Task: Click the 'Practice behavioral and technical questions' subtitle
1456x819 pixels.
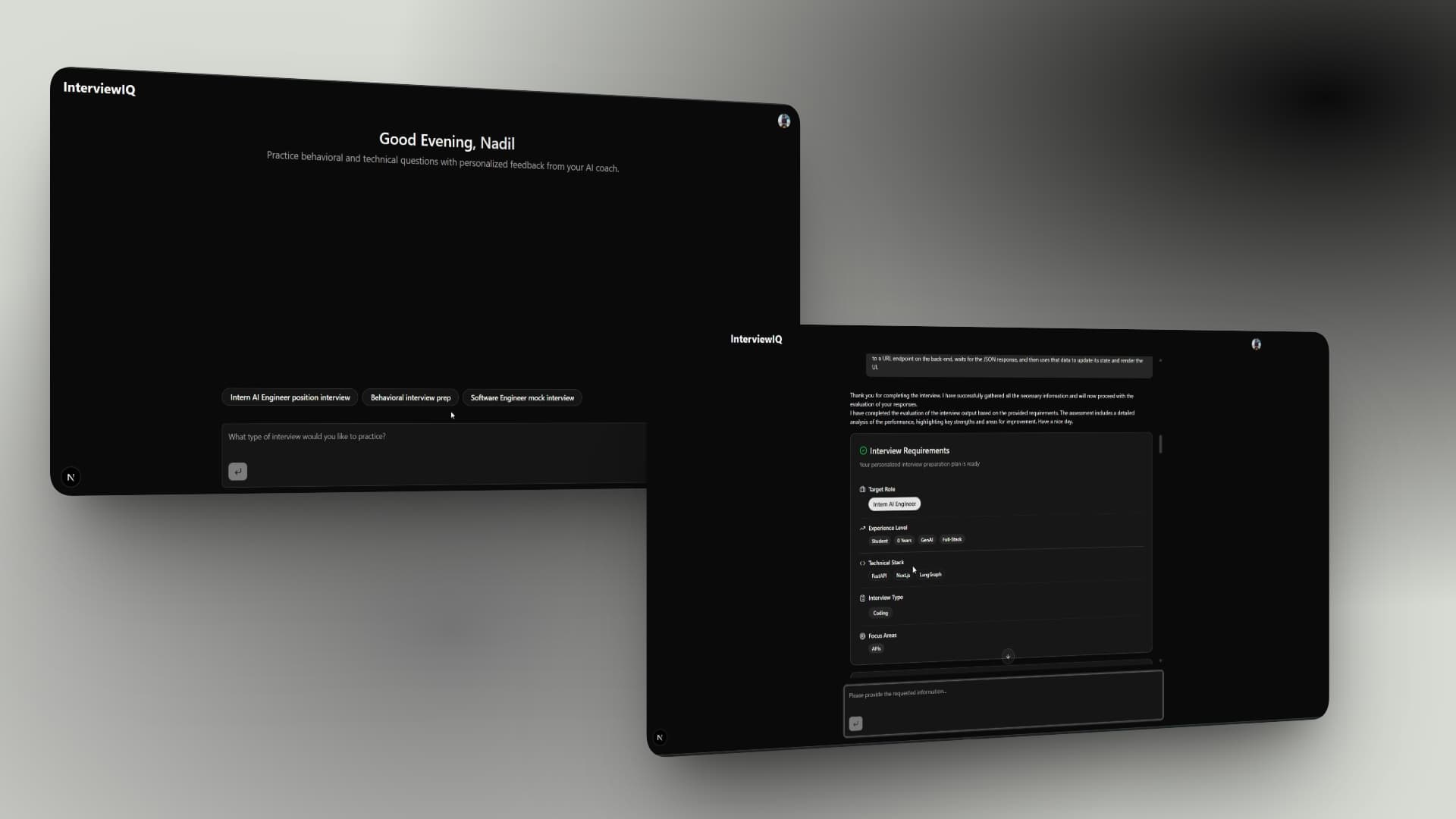Action: 443,162
